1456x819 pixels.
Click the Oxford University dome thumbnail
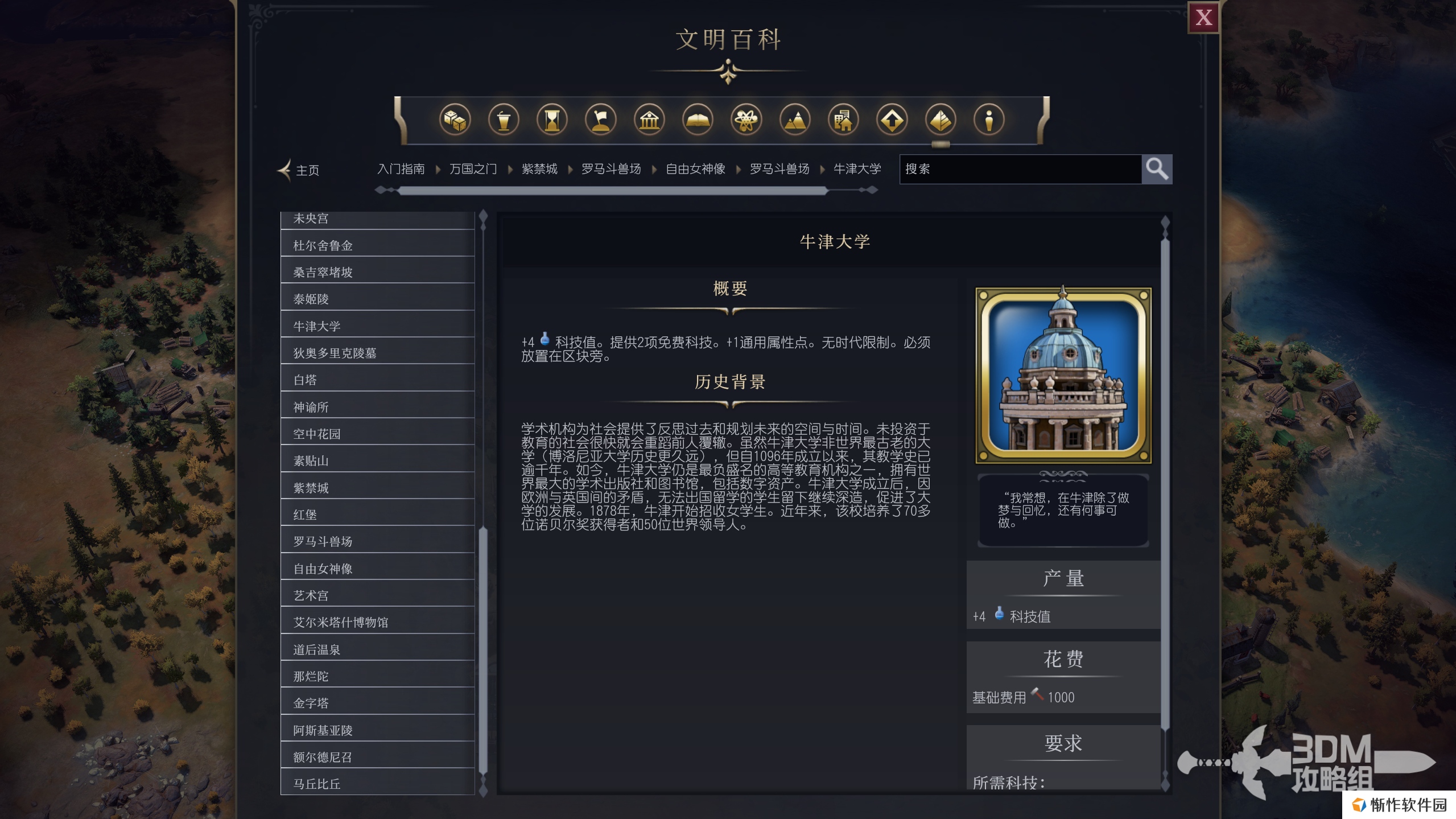point(1063,376)
